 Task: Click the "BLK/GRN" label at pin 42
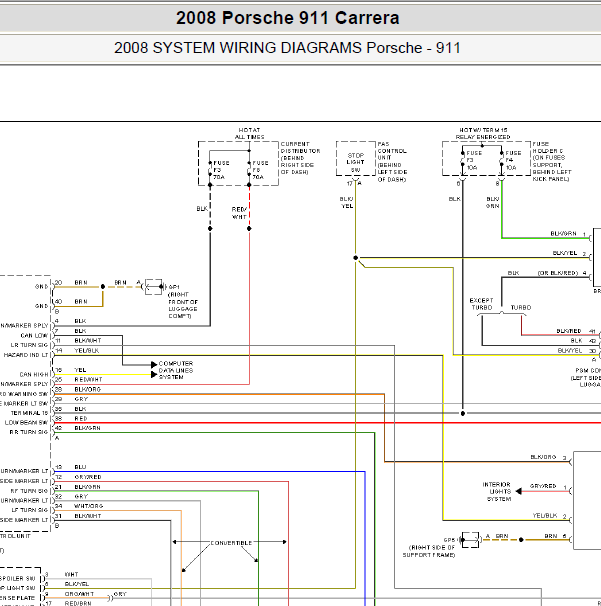87,428
